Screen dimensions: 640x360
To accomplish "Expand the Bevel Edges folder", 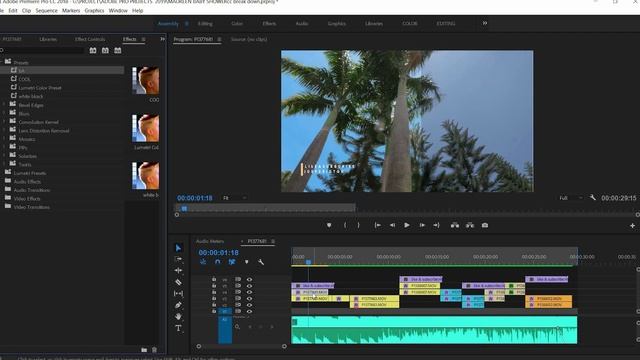I will click(x=4, y=105).
